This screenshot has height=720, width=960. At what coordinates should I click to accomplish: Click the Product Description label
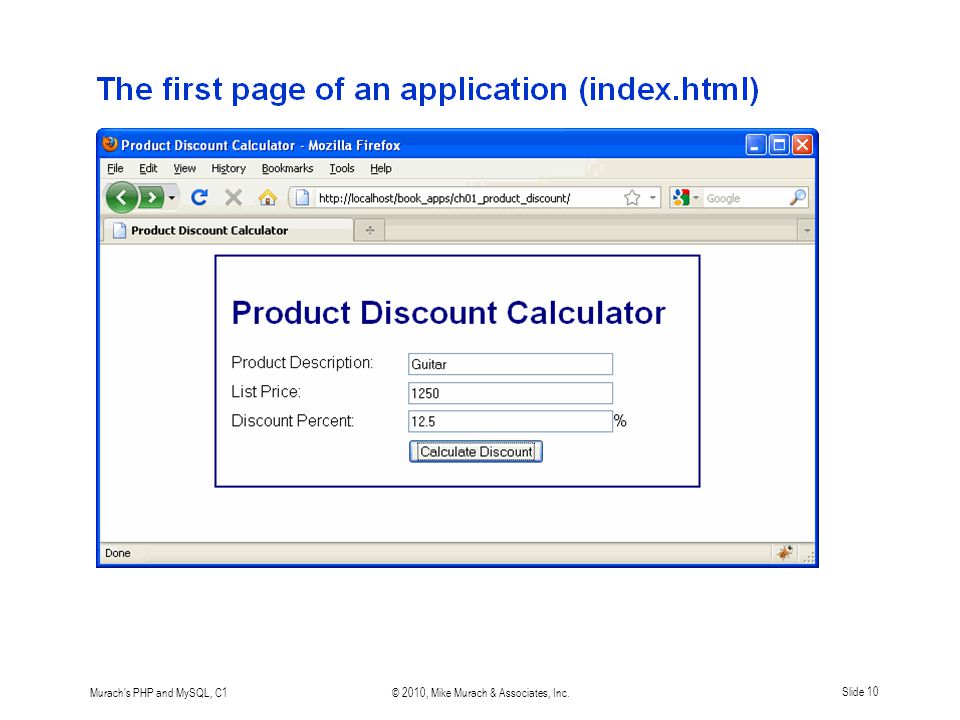302,362
